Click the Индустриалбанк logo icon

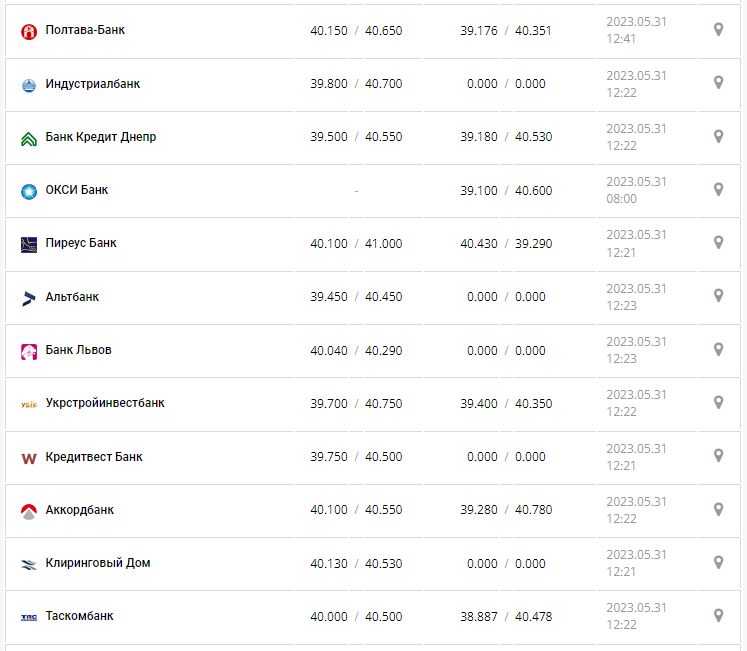coord(28,85)
